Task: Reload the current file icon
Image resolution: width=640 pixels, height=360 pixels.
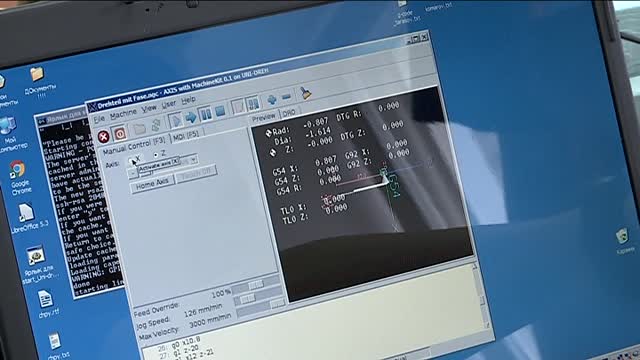Action: tap(156, 125)
